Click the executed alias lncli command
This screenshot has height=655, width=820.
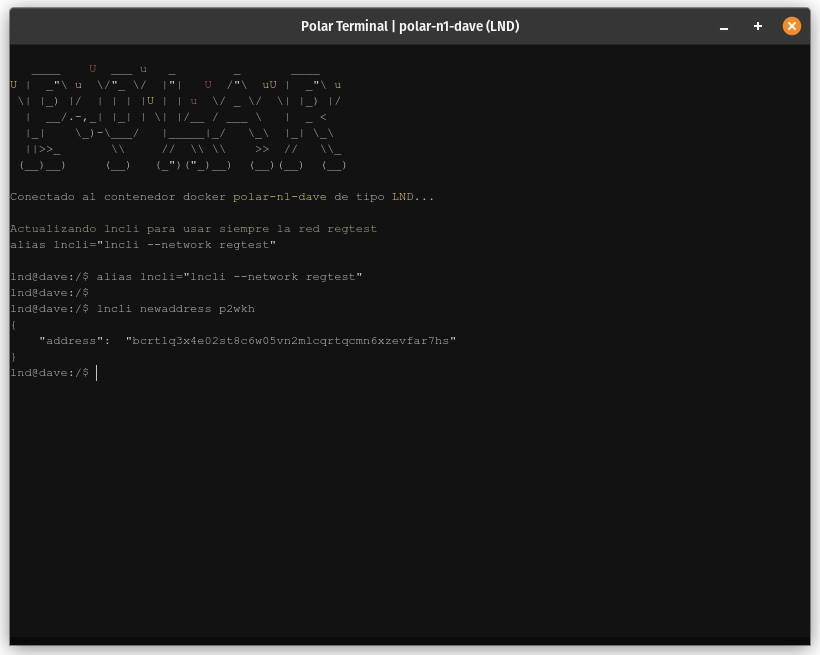[229, 277]
